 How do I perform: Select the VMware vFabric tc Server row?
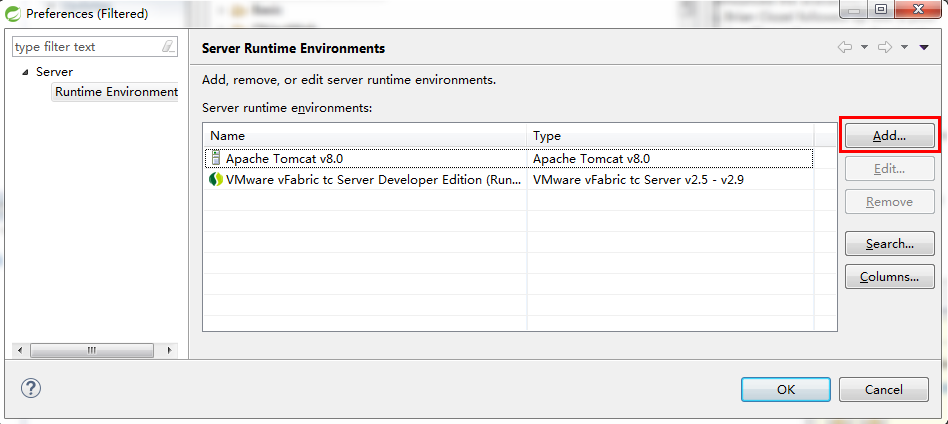(508, 180)
